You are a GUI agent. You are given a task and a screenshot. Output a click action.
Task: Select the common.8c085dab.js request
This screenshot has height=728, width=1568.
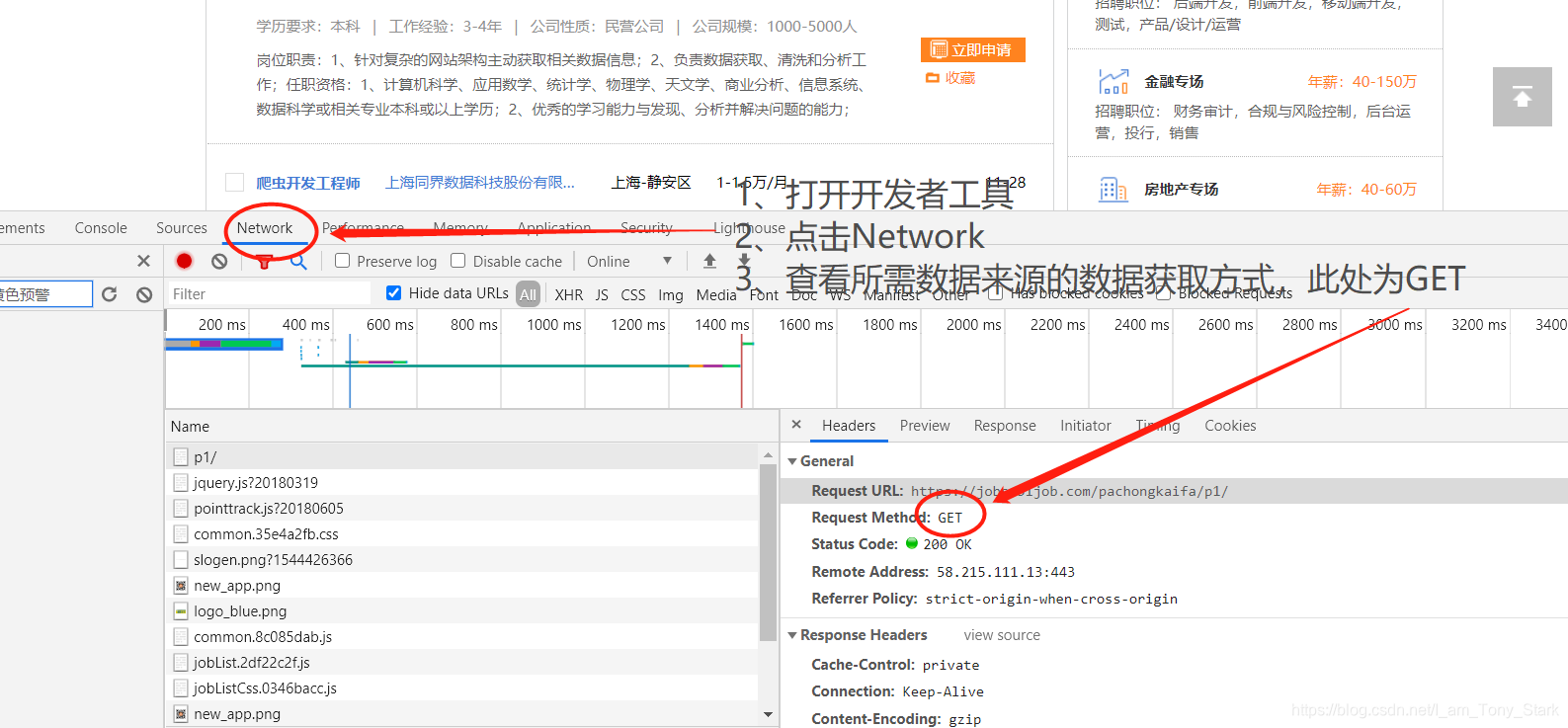click(462, 637)
